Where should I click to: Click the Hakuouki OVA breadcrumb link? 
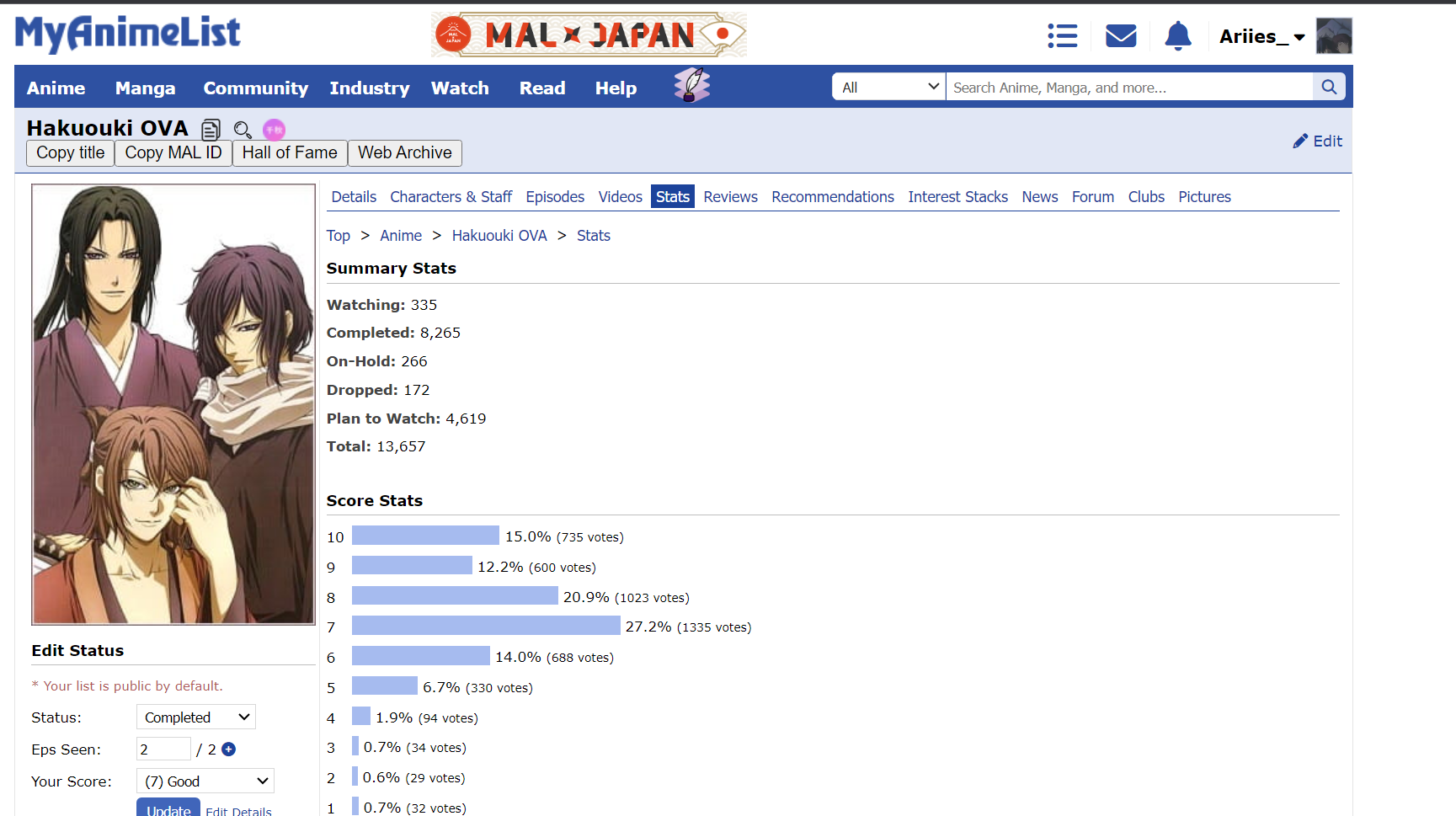pos(499,236)
